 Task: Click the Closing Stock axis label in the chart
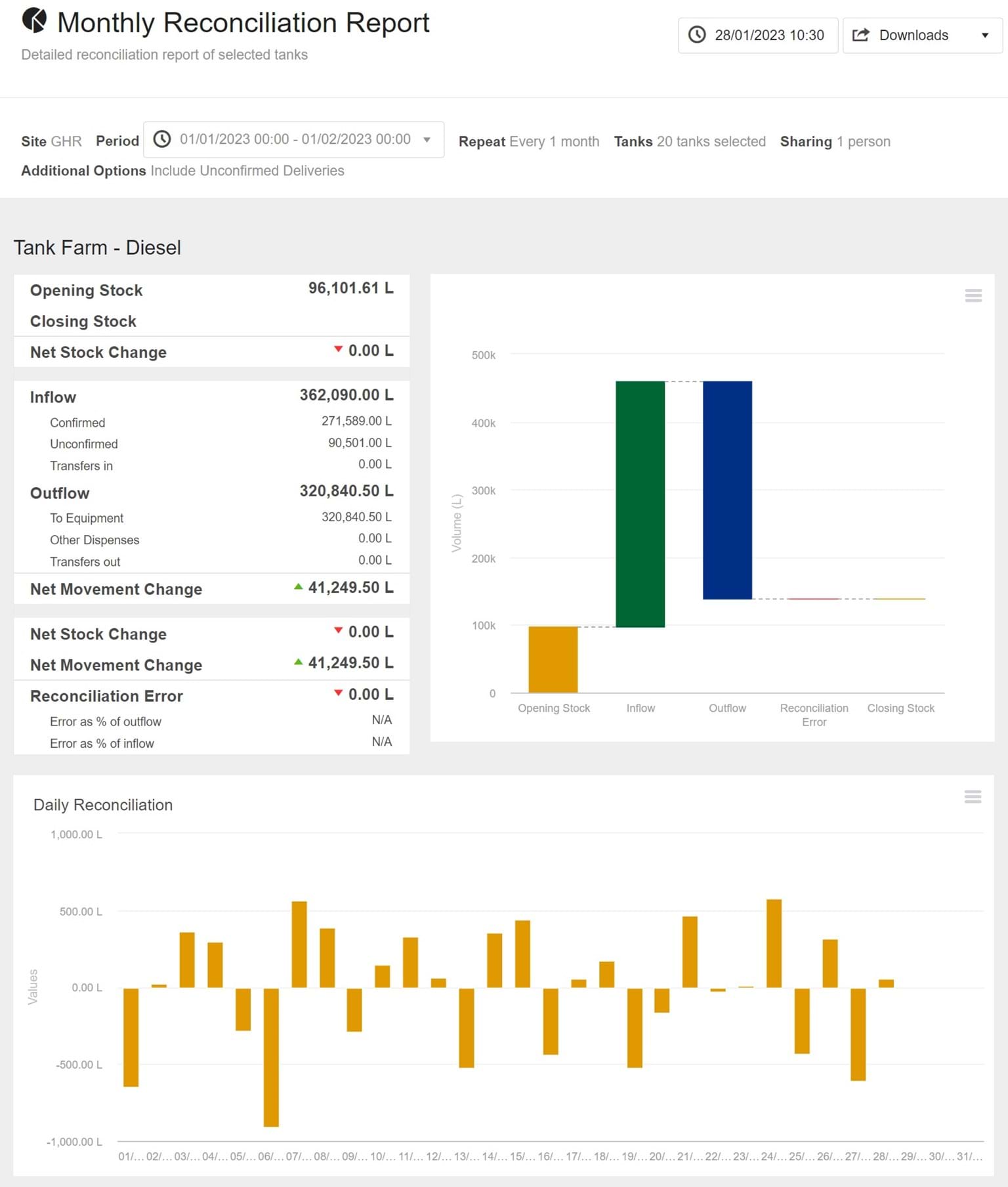tap(900, 708)
